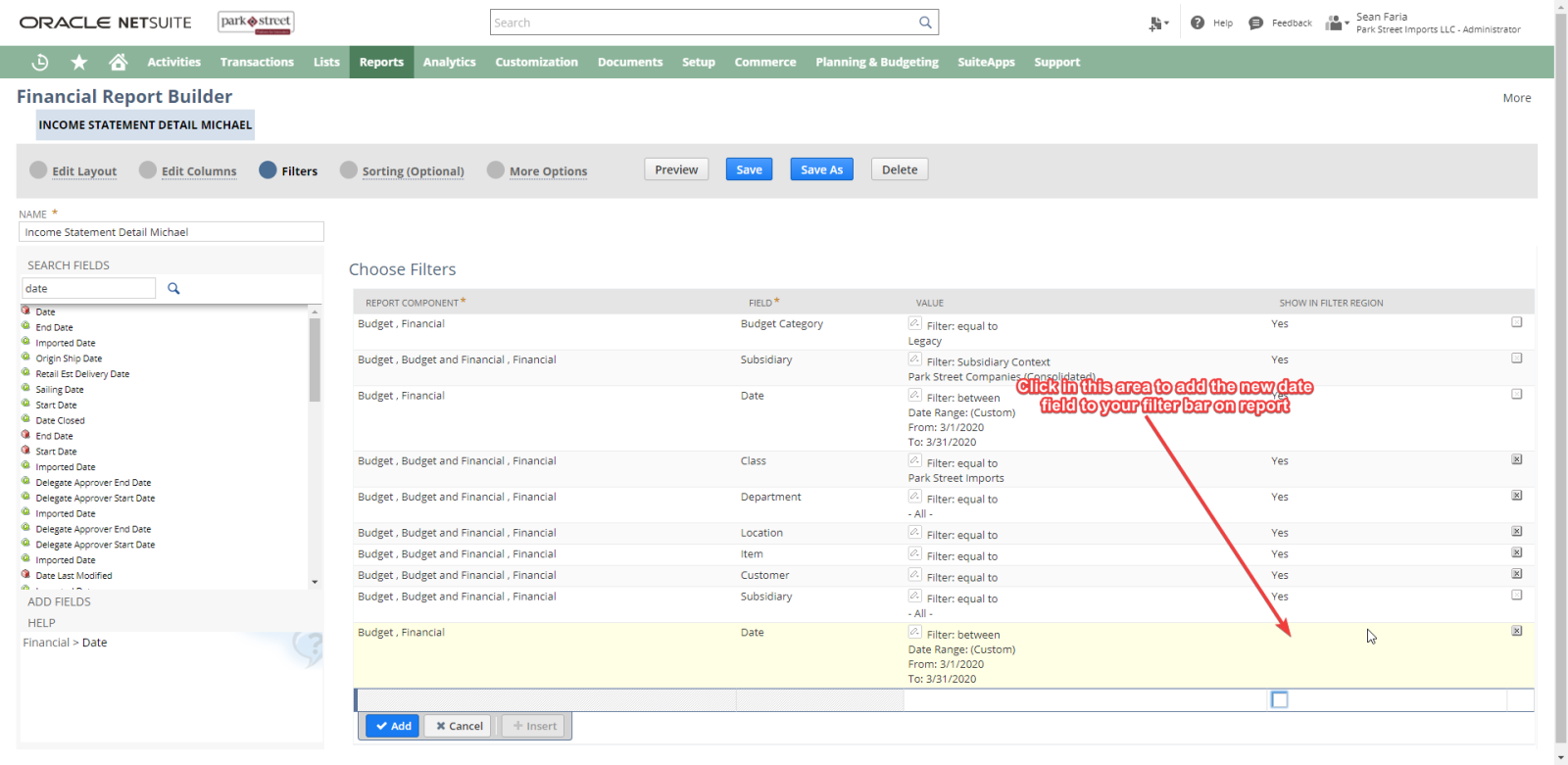
Task: Toggle the box at end of Subsidiary Context row
Action: tap(1517, 359)
